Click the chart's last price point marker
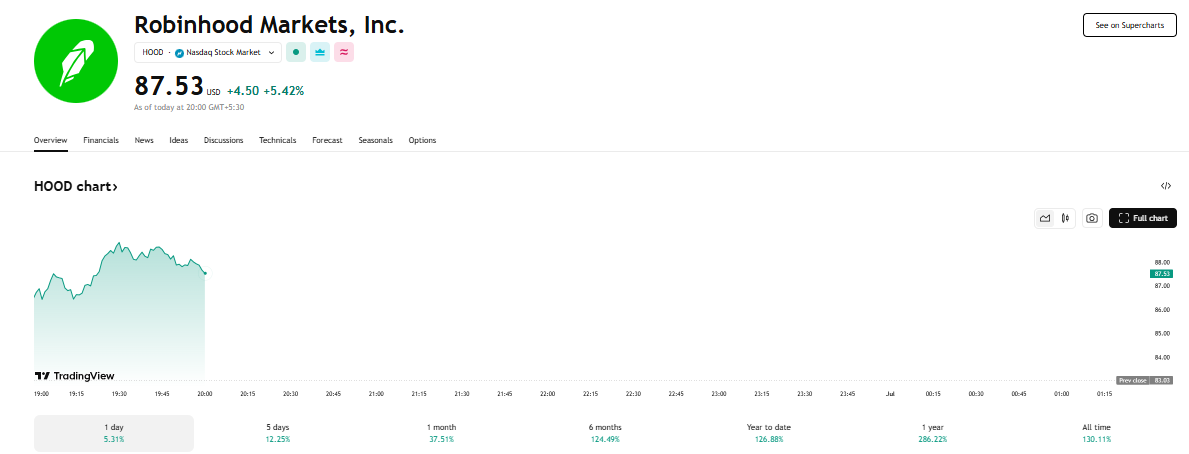The image size is (1189, 454). tap(205, 273)
